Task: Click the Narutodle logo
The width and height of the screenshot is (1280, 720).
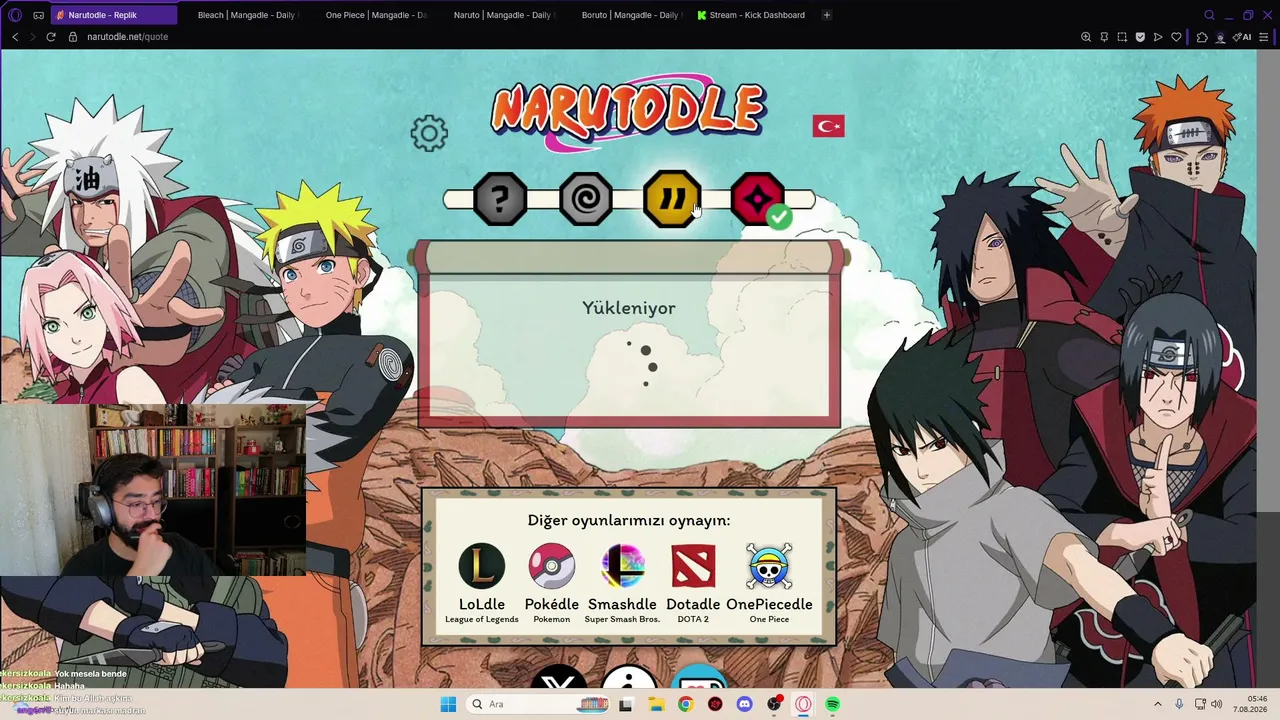Action: coord(628,112)
